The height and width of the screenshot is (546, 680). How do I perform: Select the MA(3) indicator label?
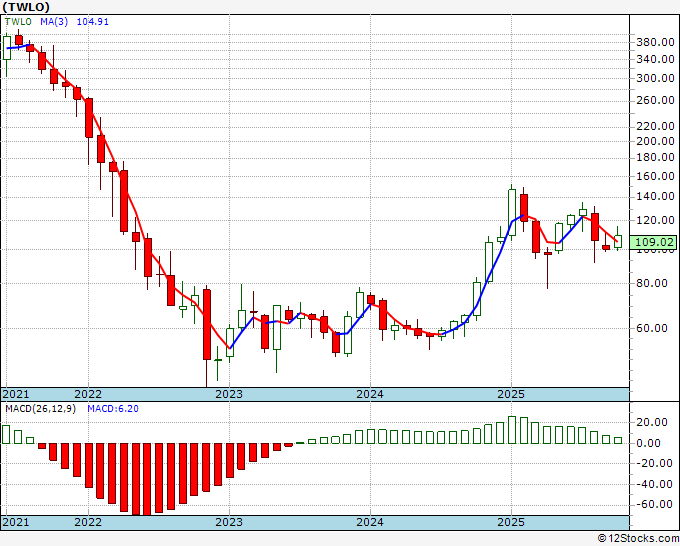[54, 22]
